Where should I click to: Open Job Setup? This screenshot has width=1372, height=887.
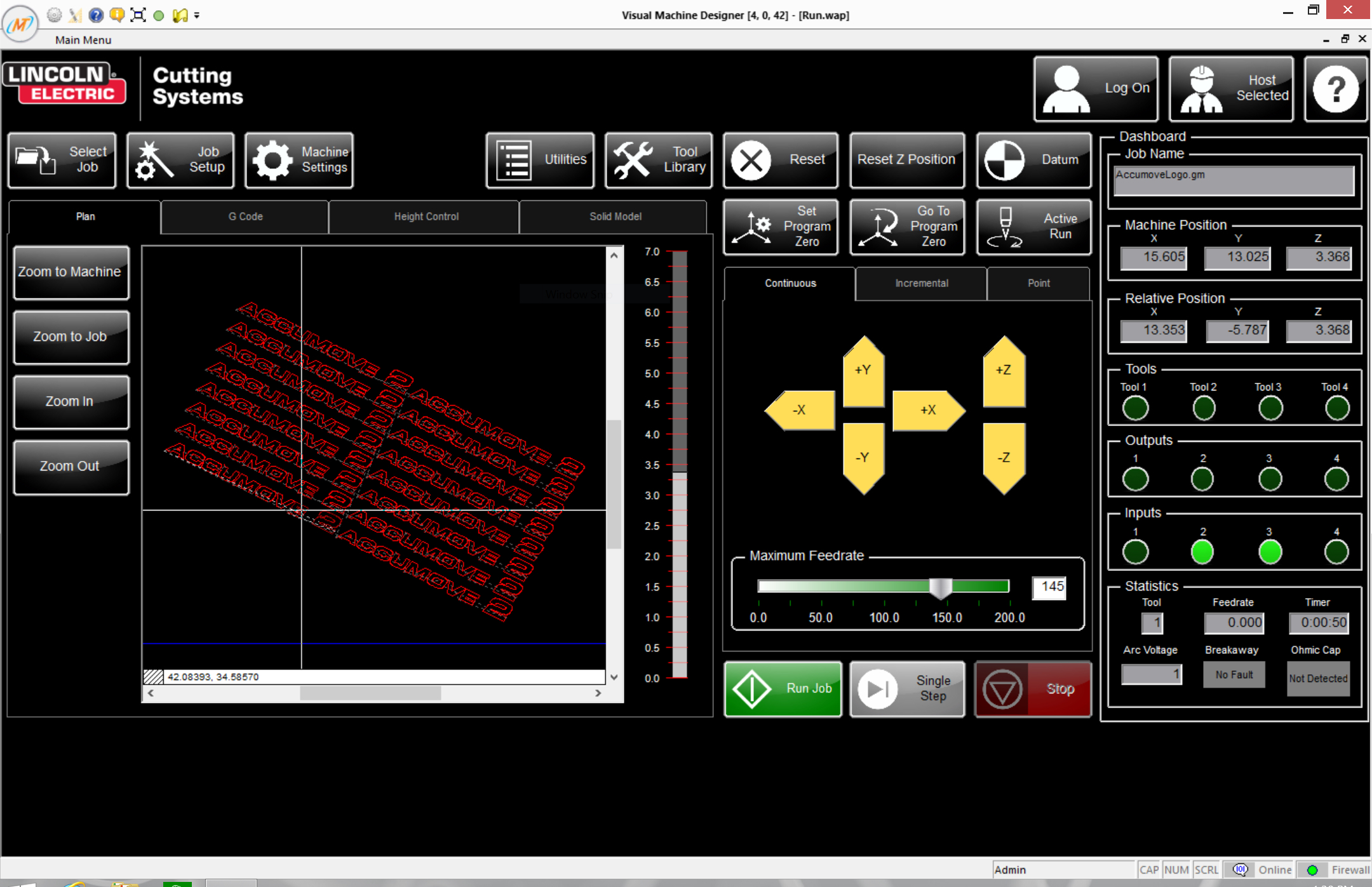[x=180, y=160]
